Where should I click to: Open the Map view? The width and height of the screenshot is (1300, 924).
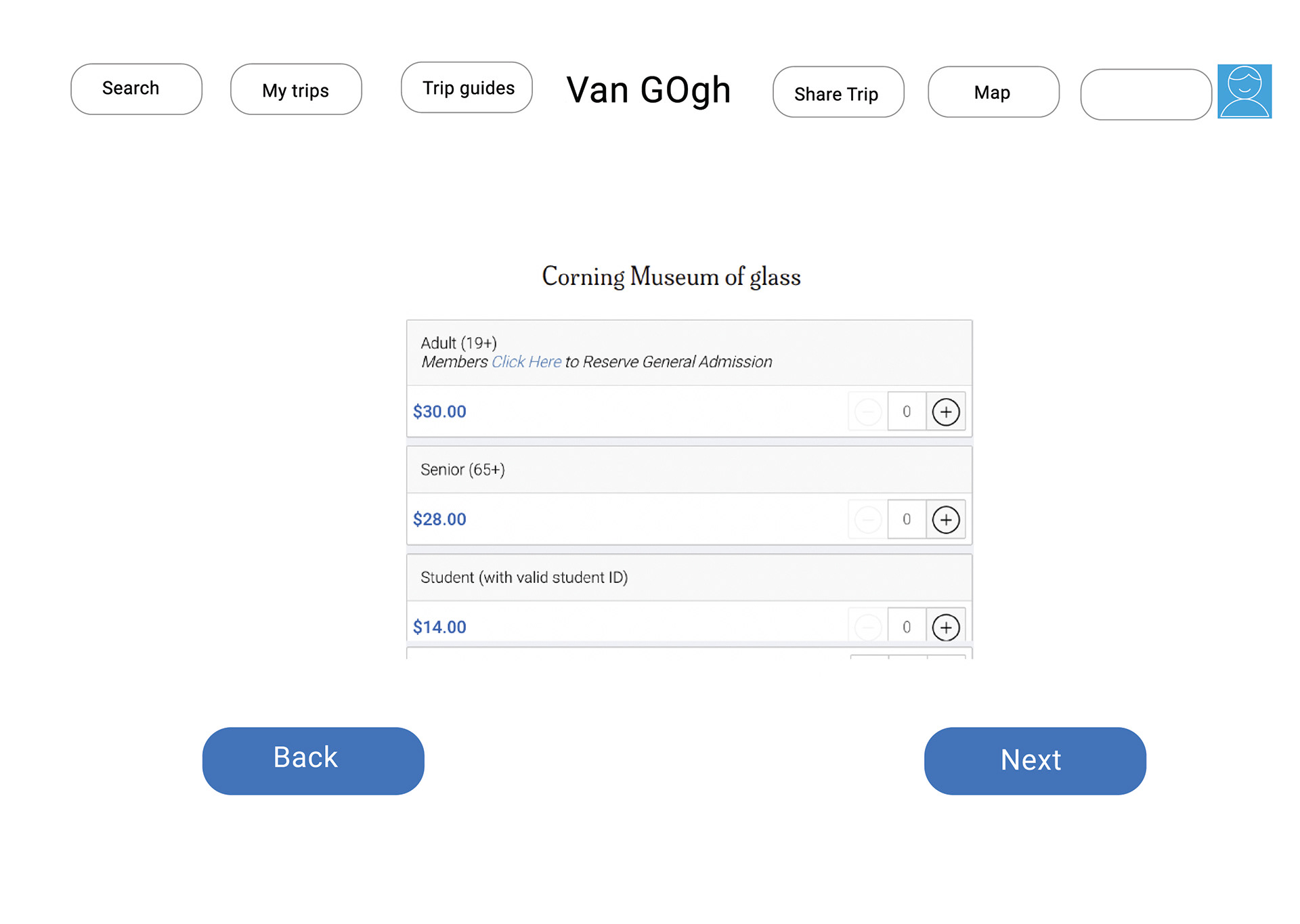tap(993, 92)
